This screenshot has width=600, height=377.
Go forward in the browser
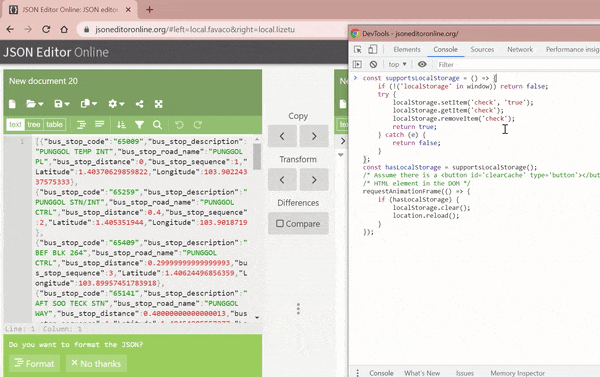(x=28, y=29)
